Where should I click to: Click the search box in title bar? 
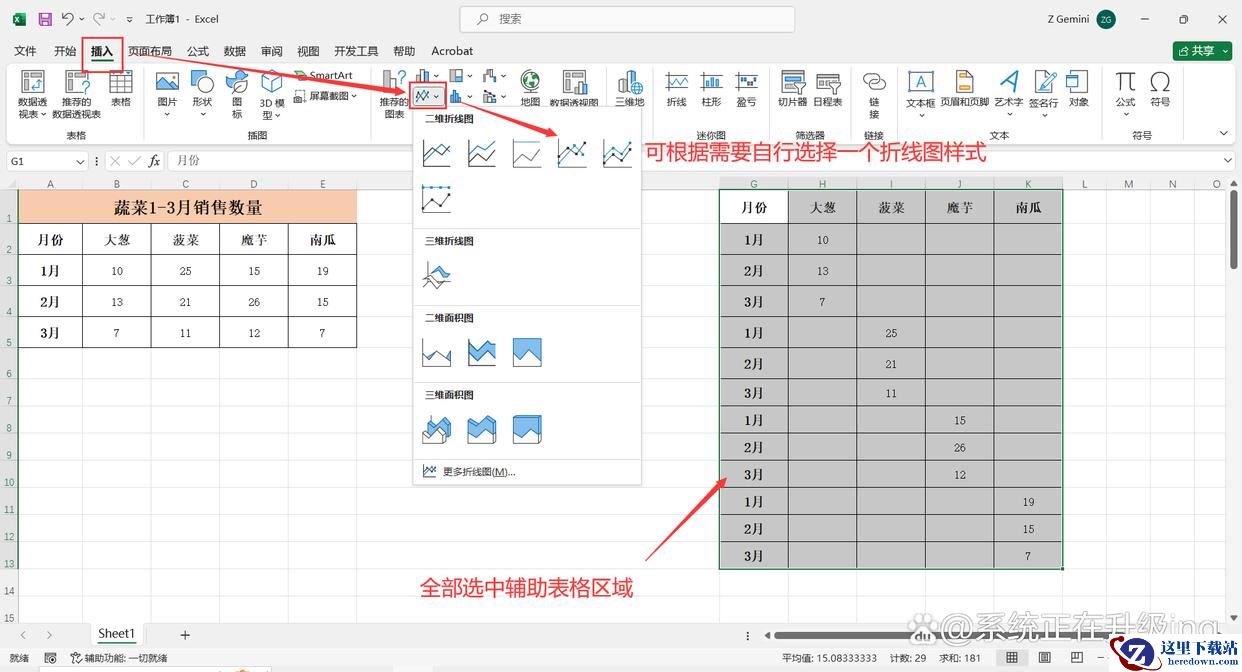pyautogui.click(x=627, y=19)
